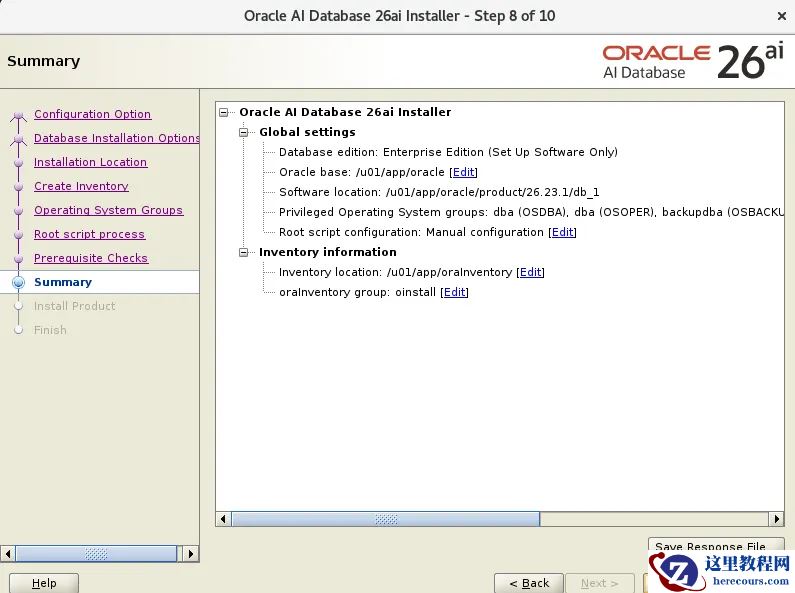795x593 pixels.
Task: Click the Configuration Option step marker icon
Action: pyautogui.click(x=19, y=117)
